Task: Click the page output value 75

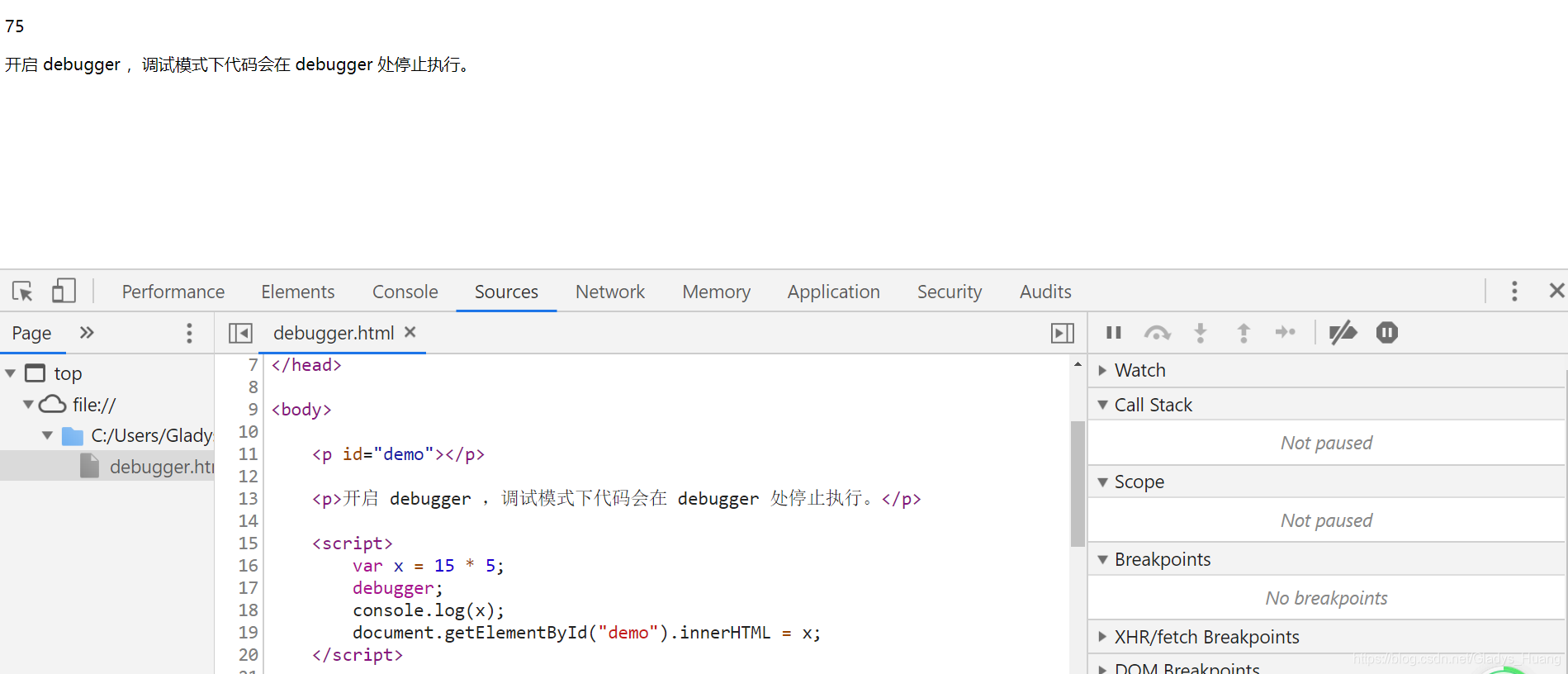Action: pyautogui.click(x=15, y=26)
